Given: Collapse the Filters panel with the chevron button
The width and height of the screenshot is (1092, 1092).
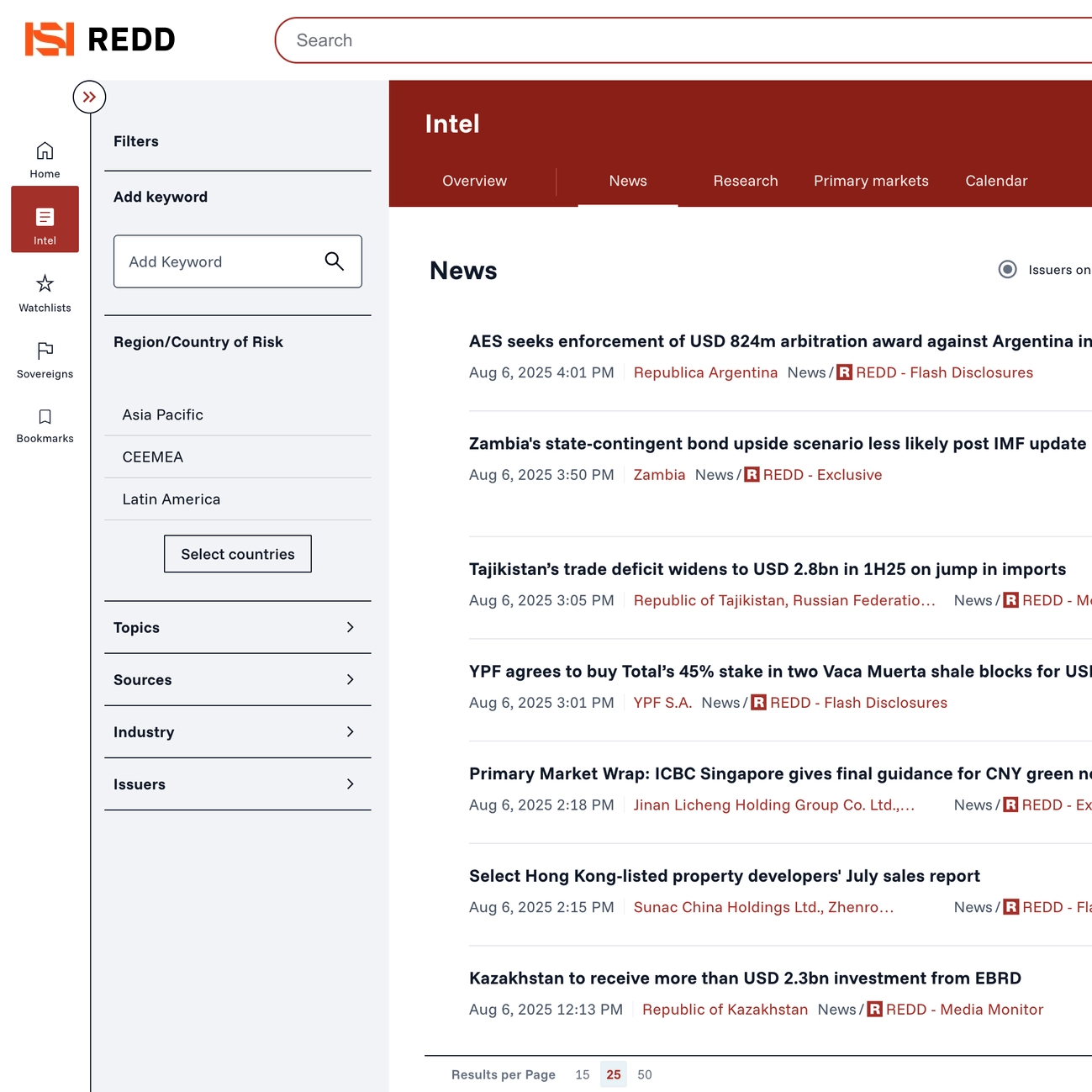Looking at the screenshot, I should 89,97.
